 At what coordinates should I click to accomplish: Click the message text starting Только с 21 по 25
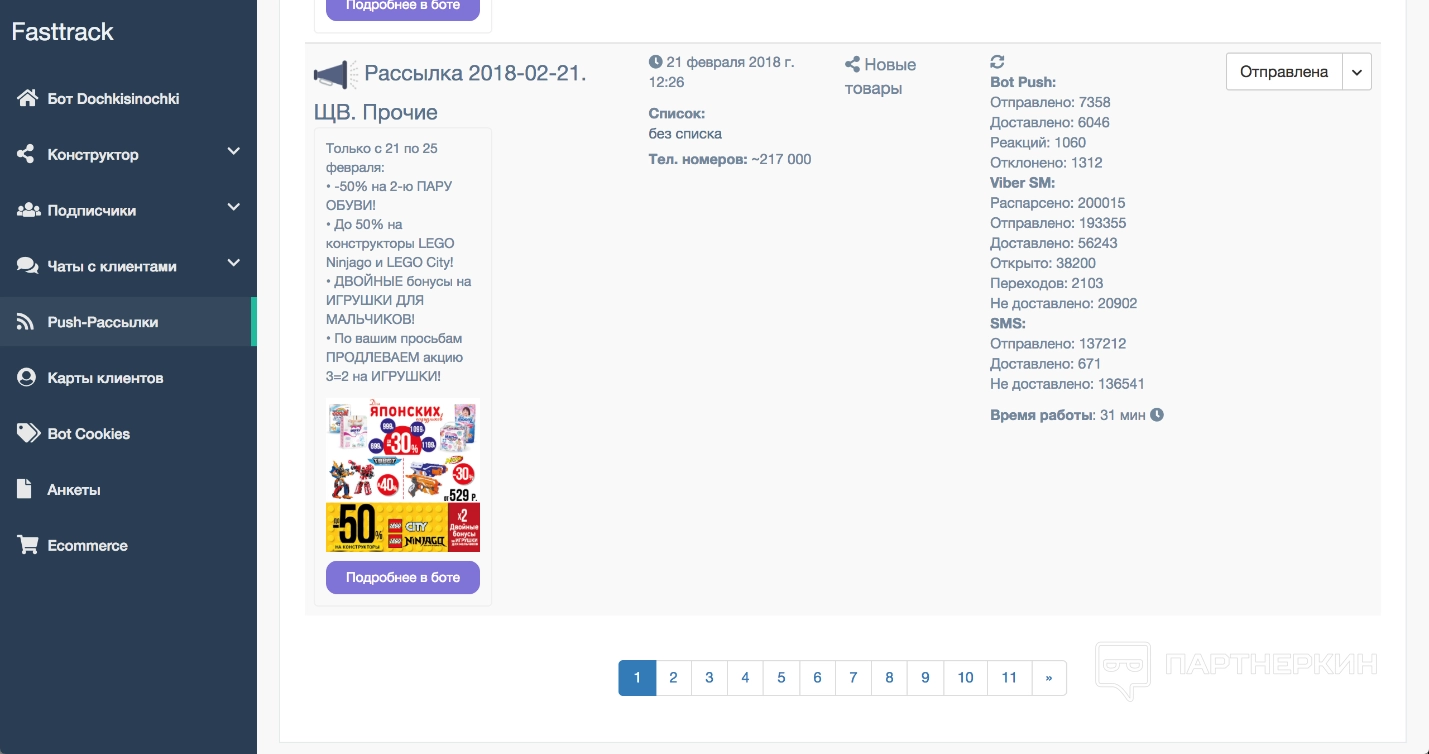[399, 262]
